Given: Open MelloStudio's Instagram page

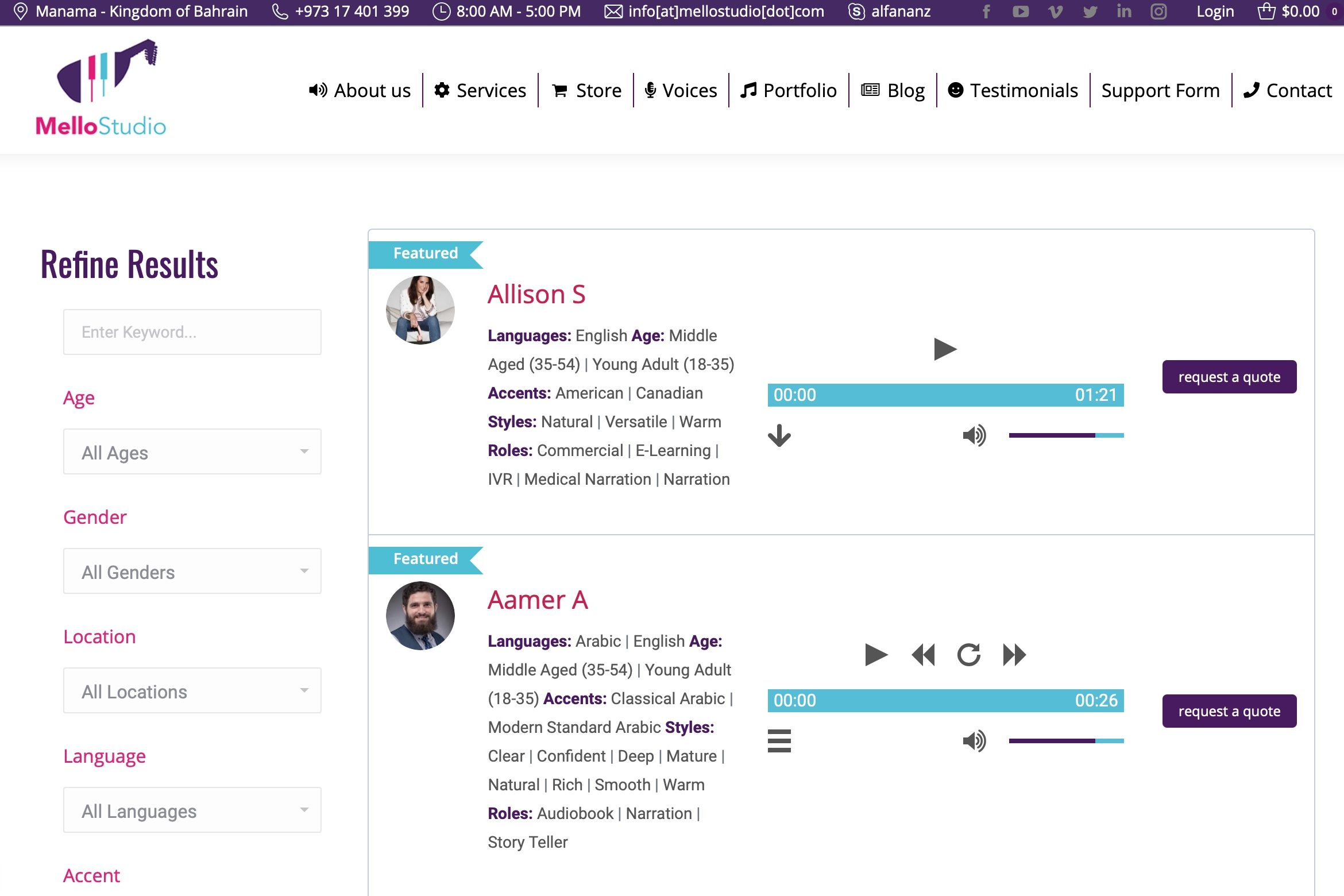Looking at the screenshot, I should click(x=1158, y=11).
